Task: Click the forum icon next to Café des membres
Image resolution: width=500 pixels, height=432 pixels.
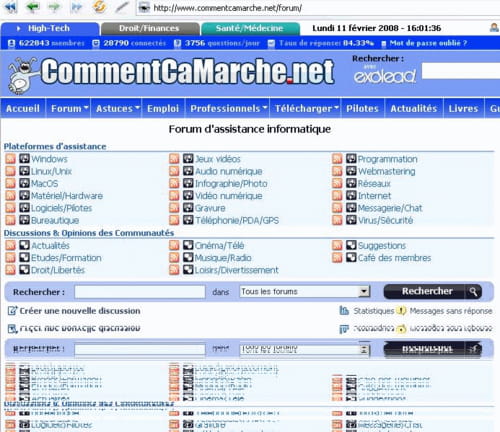Action: (x=351, y=257)
